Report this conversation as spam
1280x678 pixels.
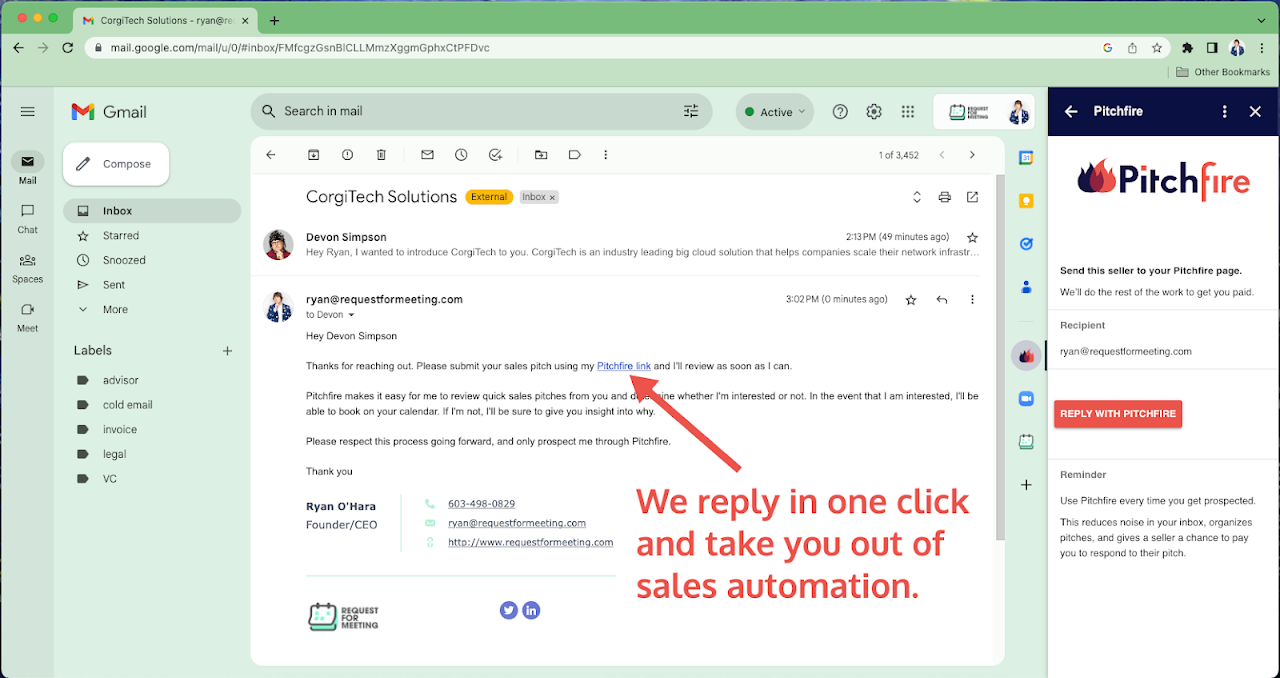coord(347,155)
